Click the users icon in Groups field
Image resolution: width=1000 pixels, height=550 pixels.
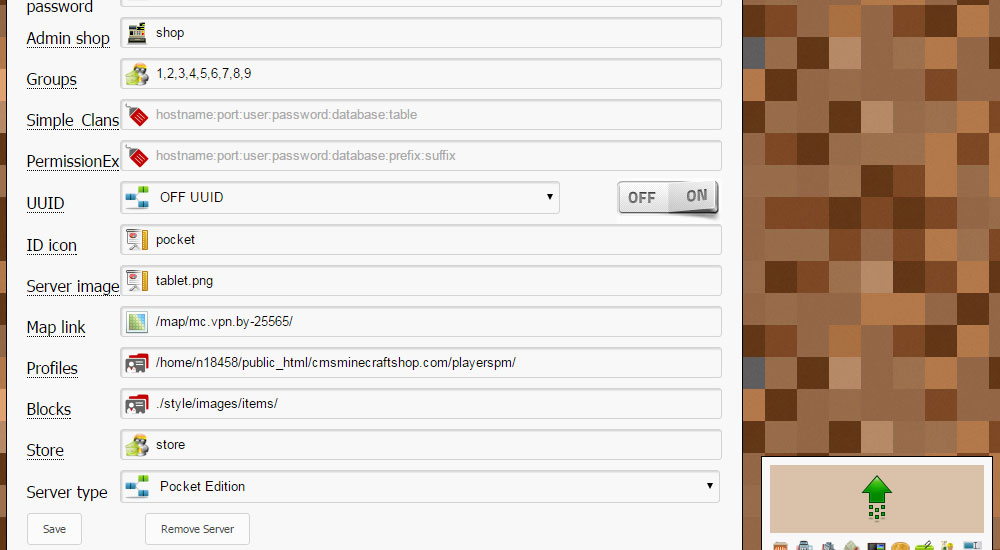pyautogui.click(x=136, y=74)
